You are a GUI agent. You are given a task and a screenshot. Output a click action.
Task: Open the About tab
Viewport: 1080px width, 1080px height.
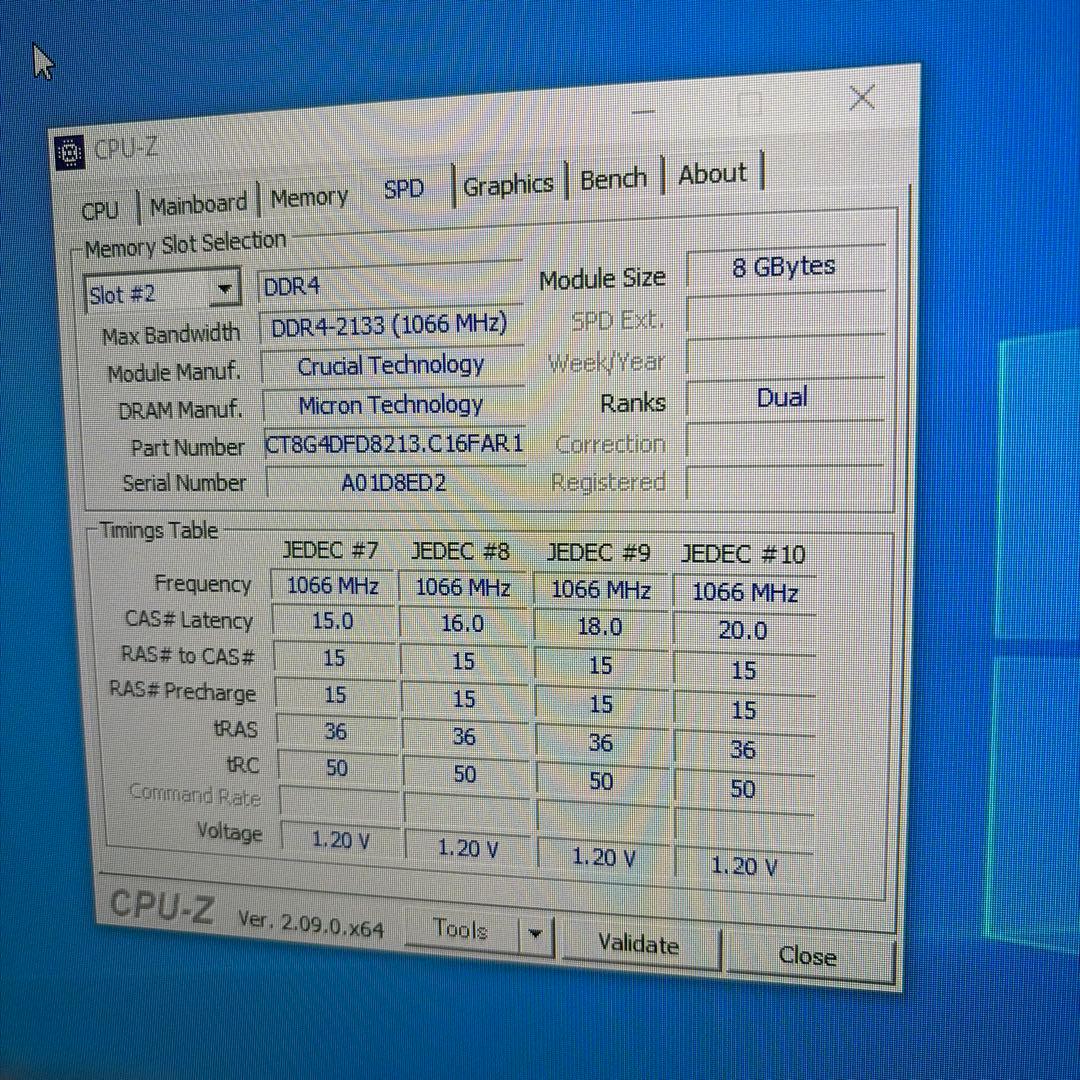click(712, 174)
